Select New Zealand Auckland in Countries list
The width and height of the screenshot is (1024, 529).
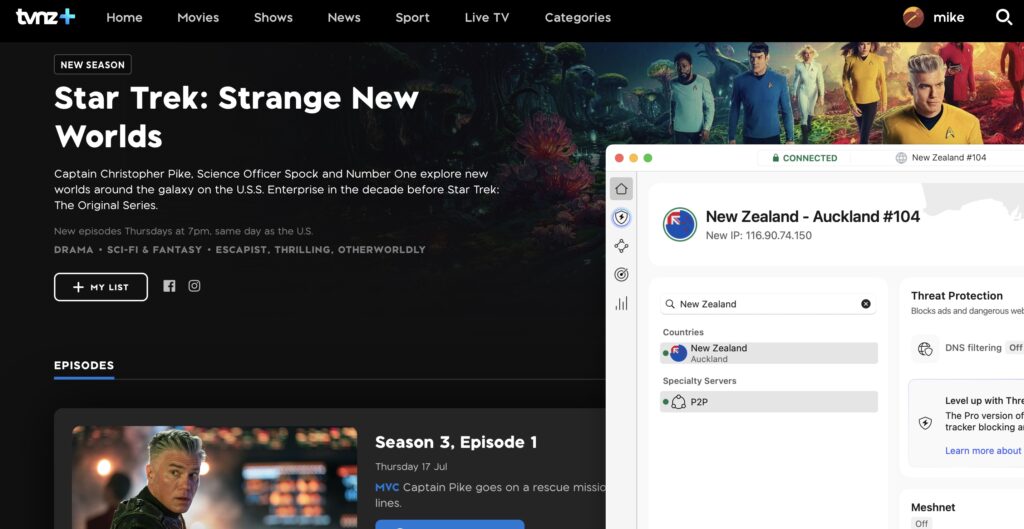[769, 353]
